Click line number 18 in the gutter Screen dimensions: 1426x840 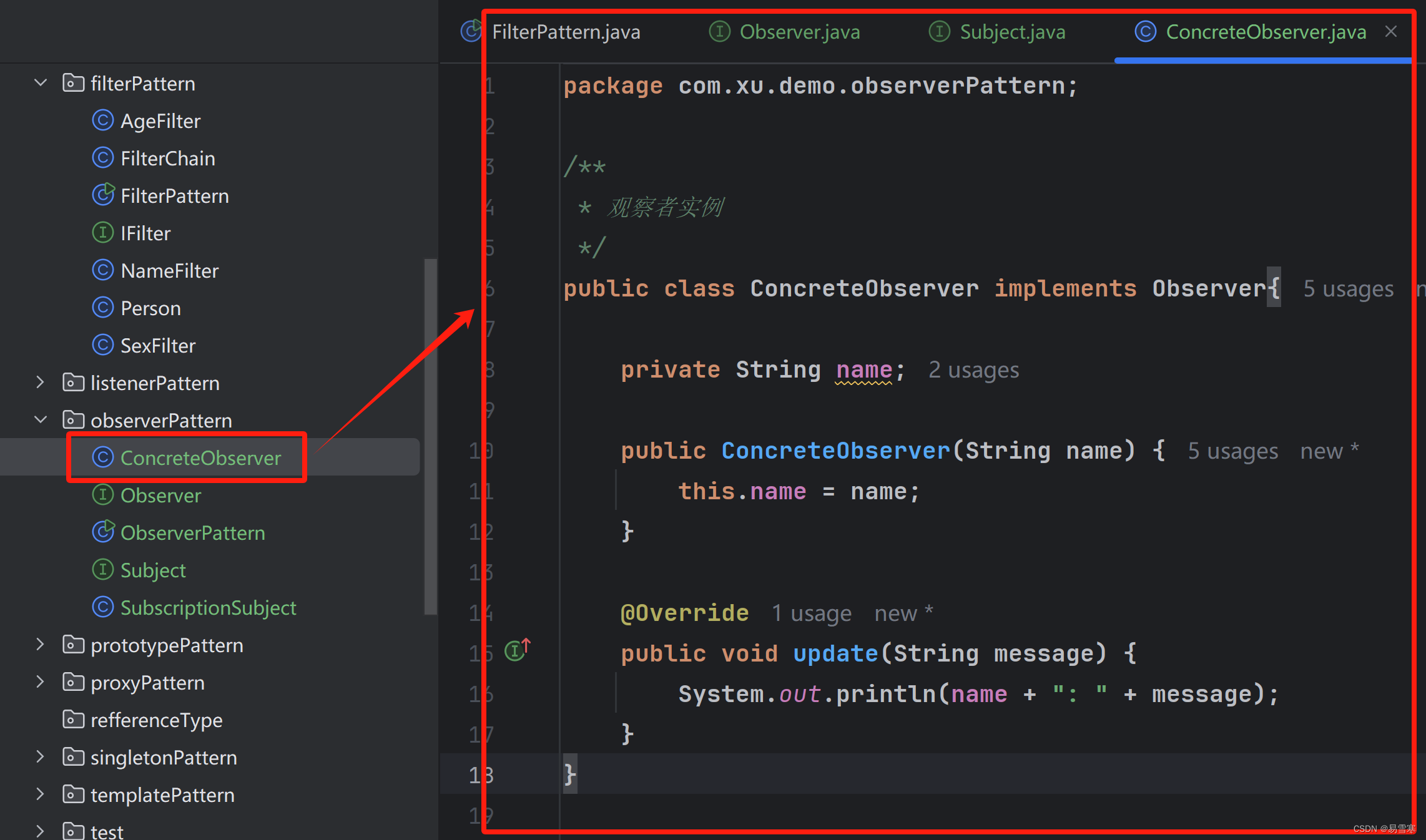click(x=481, y=775)
